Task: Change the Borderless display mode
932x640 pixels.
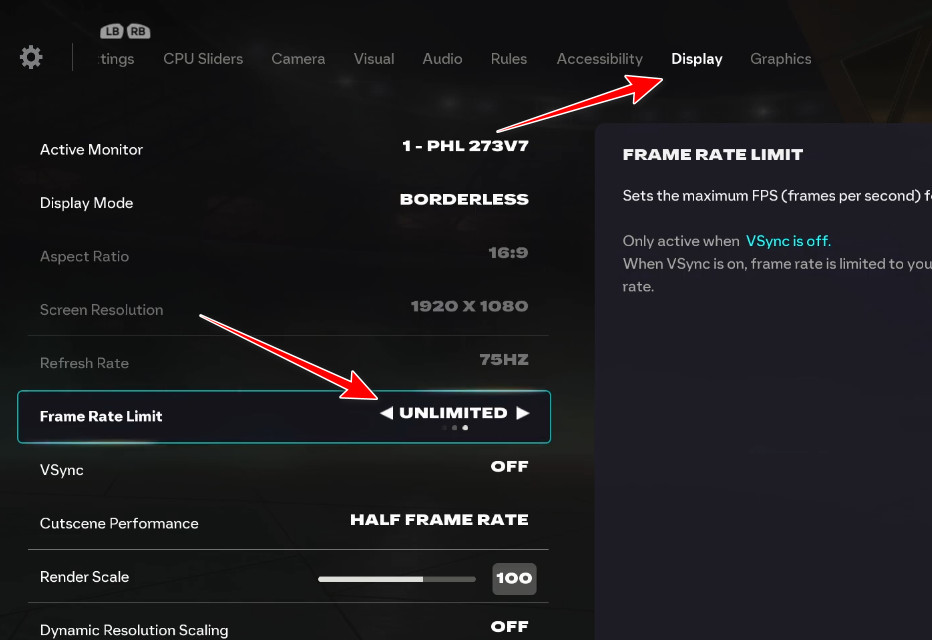Action: point(463,199)
